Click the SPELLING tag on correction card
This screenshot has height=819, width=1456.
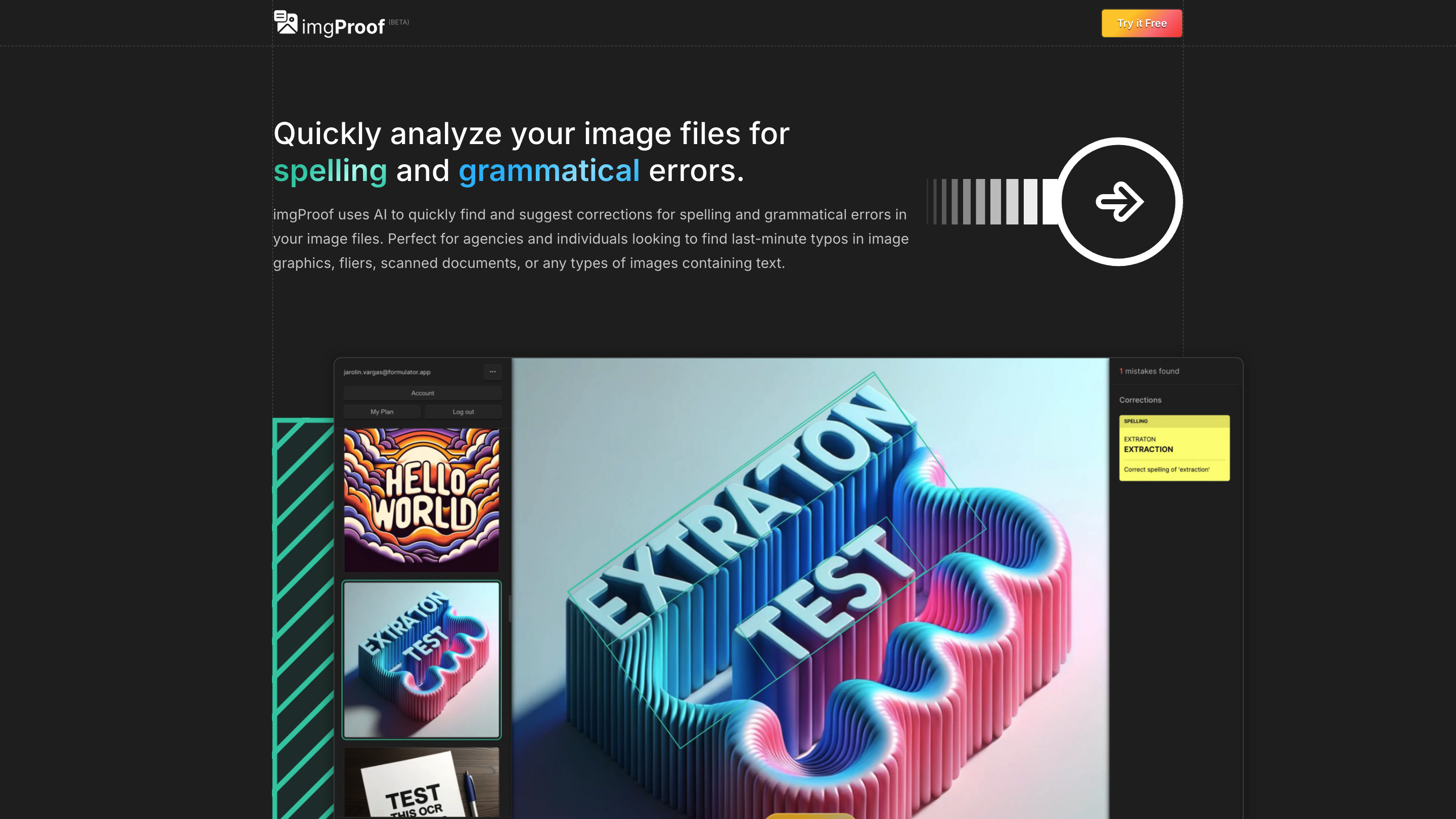tap(1135, 421)
